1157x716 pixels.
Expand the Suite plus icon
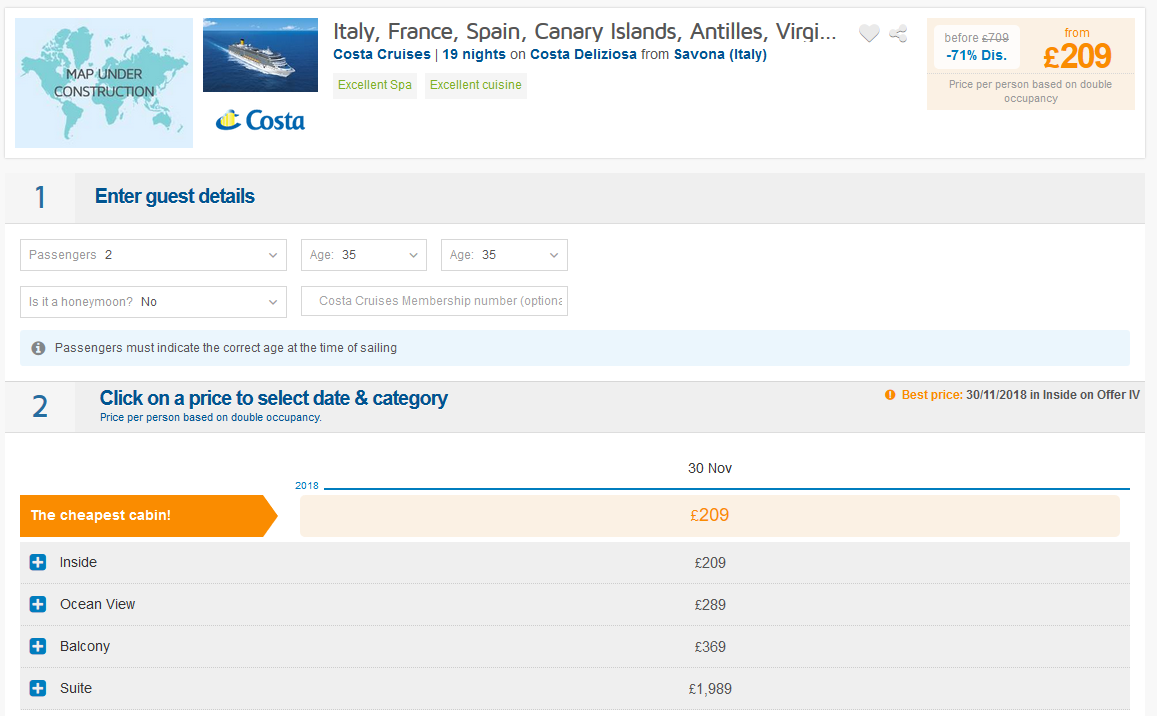(x=38, y=689)
